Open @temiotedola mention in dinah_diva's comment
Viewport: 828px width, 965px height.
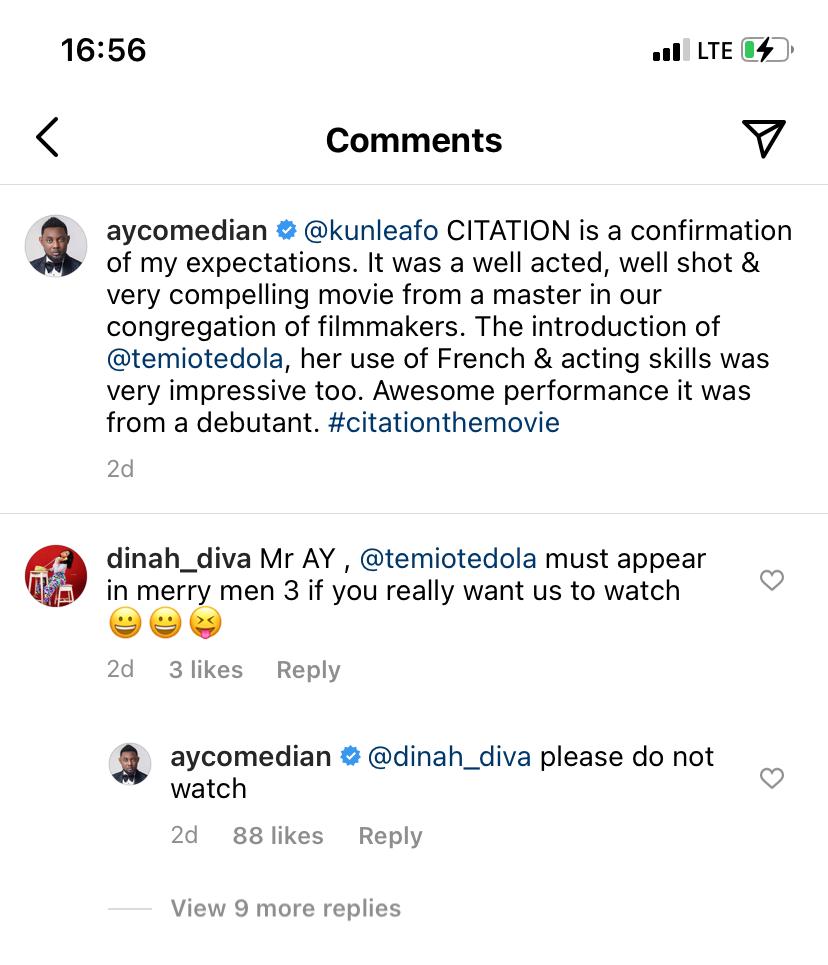447,558
